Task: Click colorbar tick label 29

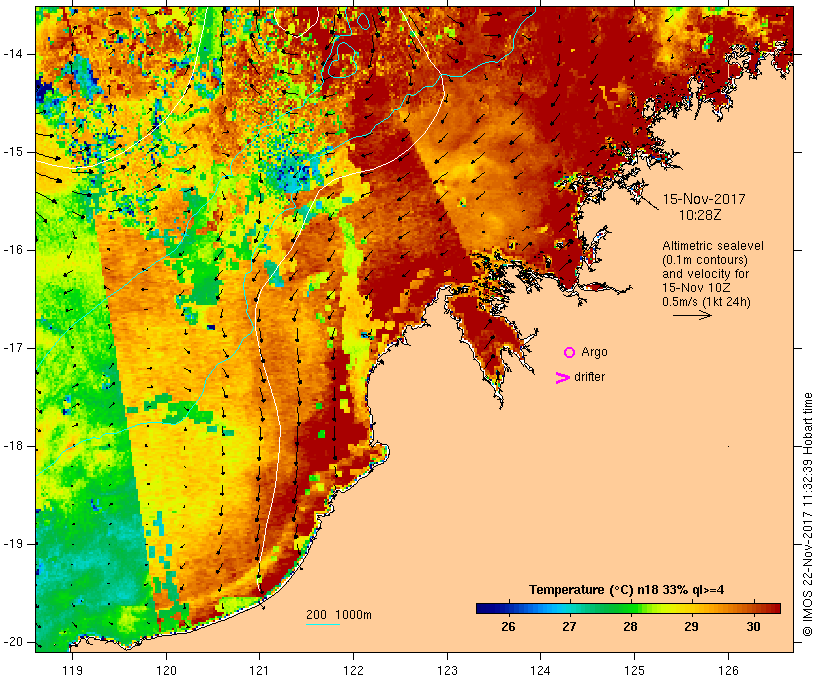Action: tap(691, 626)
